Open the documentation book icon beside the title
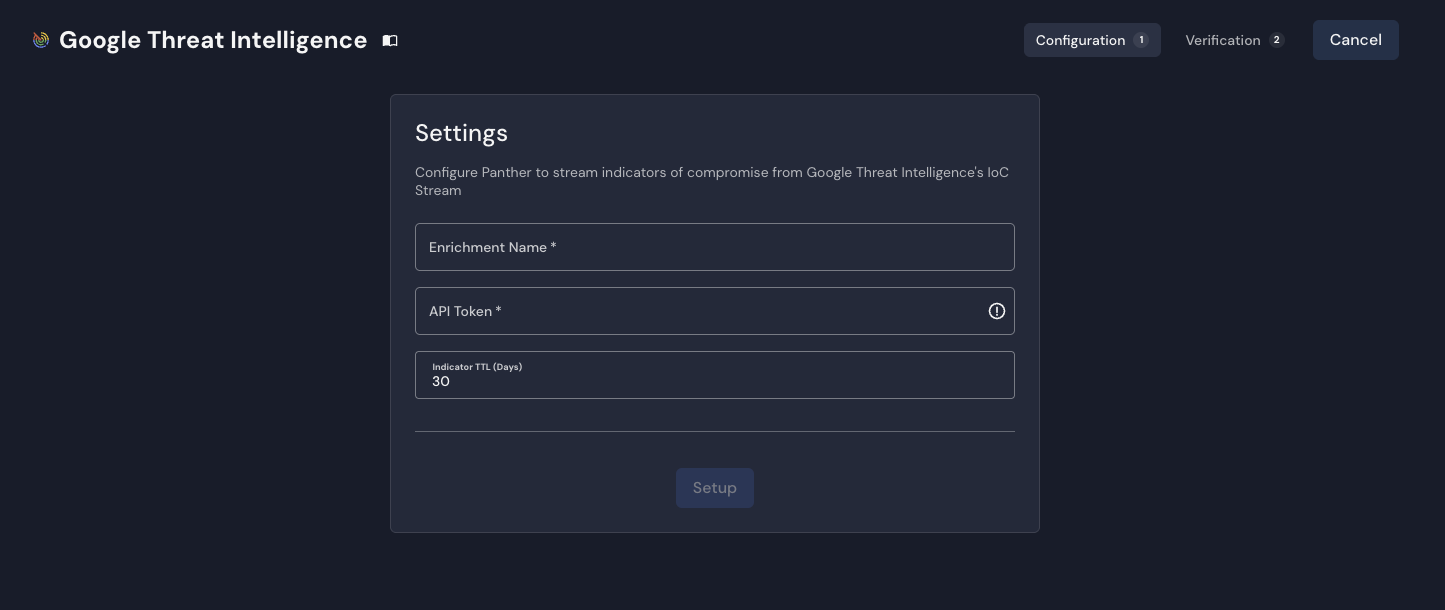 point(390,40)
